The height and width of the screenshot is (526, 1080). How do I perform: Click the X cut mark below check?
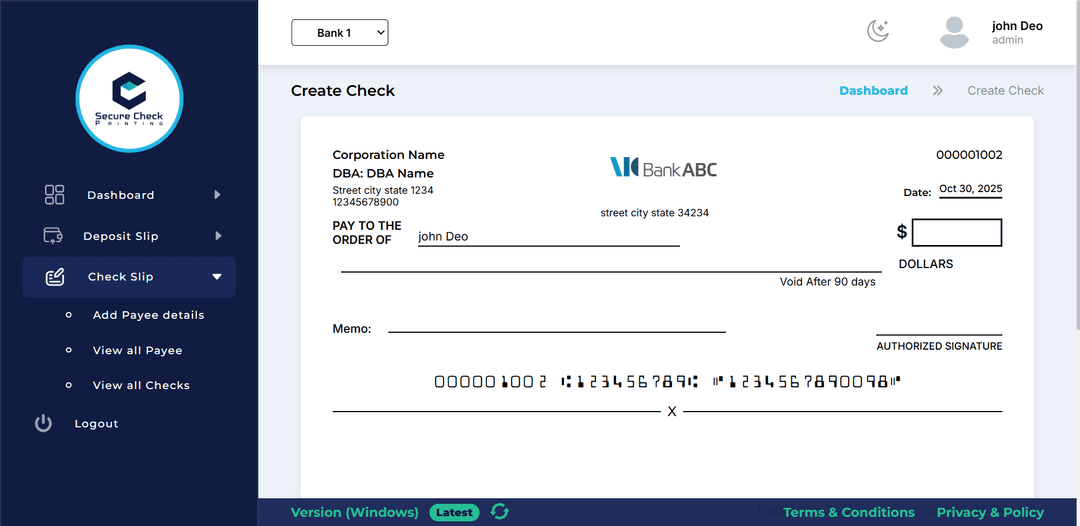tap(672, 412)
